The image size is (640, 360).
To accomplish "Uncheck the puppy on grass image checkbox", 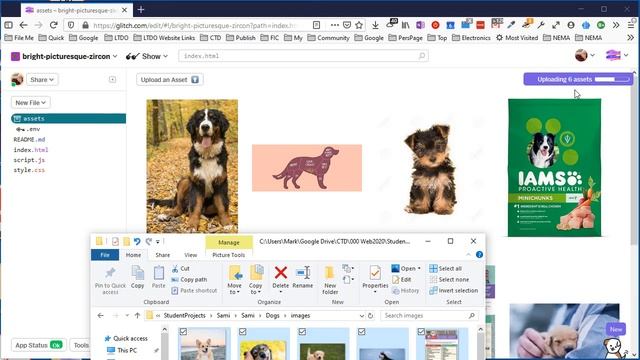I will (302, 332).
